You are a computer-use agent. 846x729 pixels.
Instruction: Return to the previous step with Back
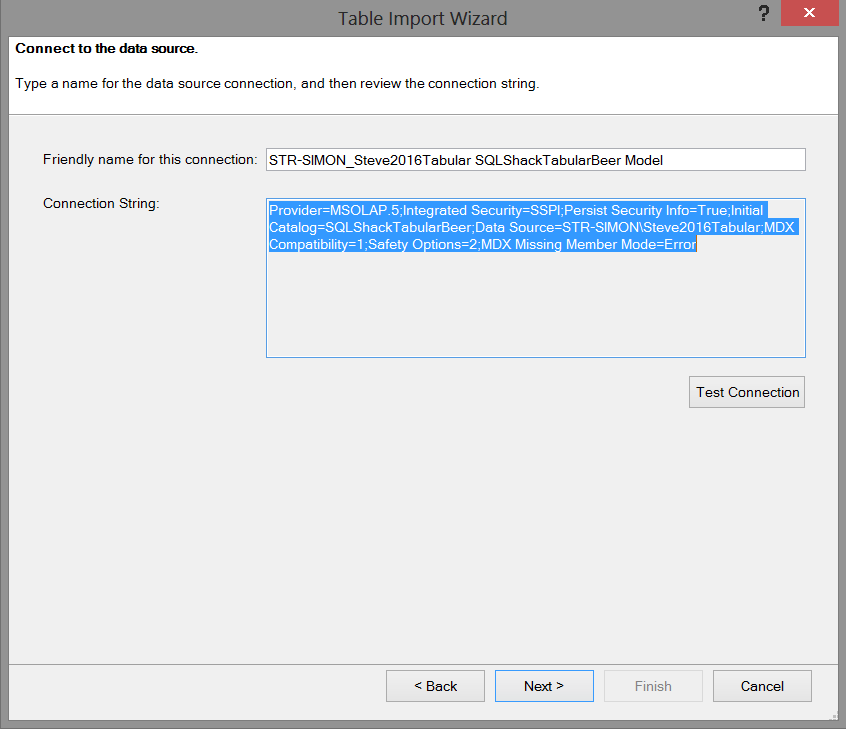(x=435, y=686)
